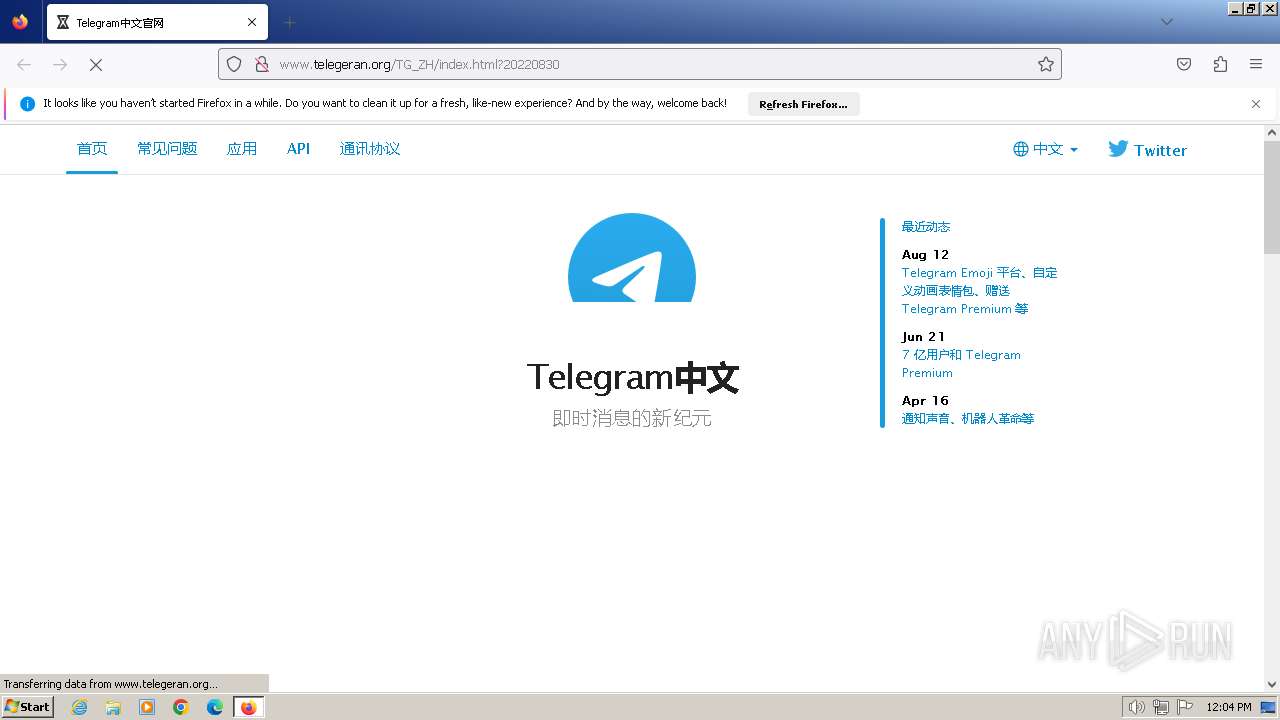Viewport: 1280px width, 720px height.
Task: Open the 常见问题 menu item
Action: (167, 149)
